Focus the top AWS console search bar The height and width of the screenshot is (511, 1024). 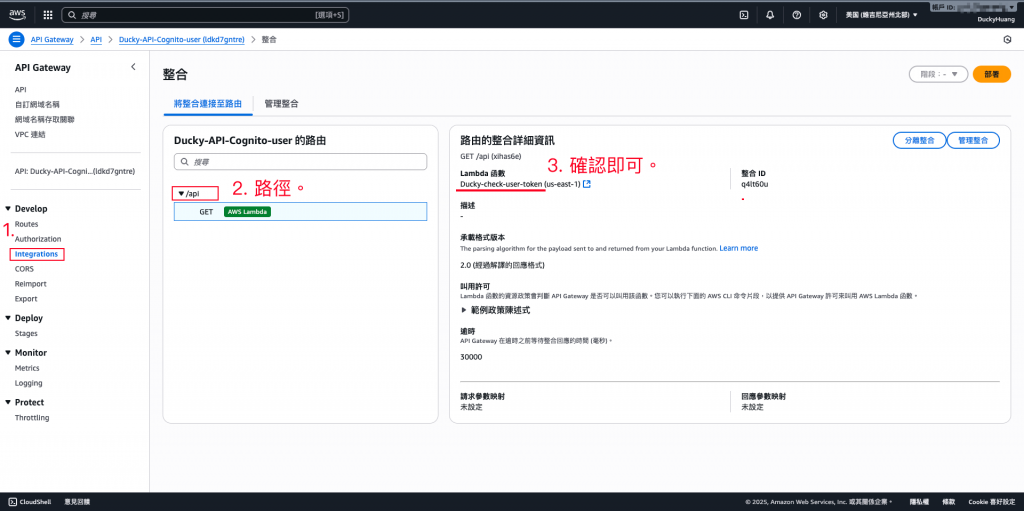pyautogui.click(x=206, y=14)
